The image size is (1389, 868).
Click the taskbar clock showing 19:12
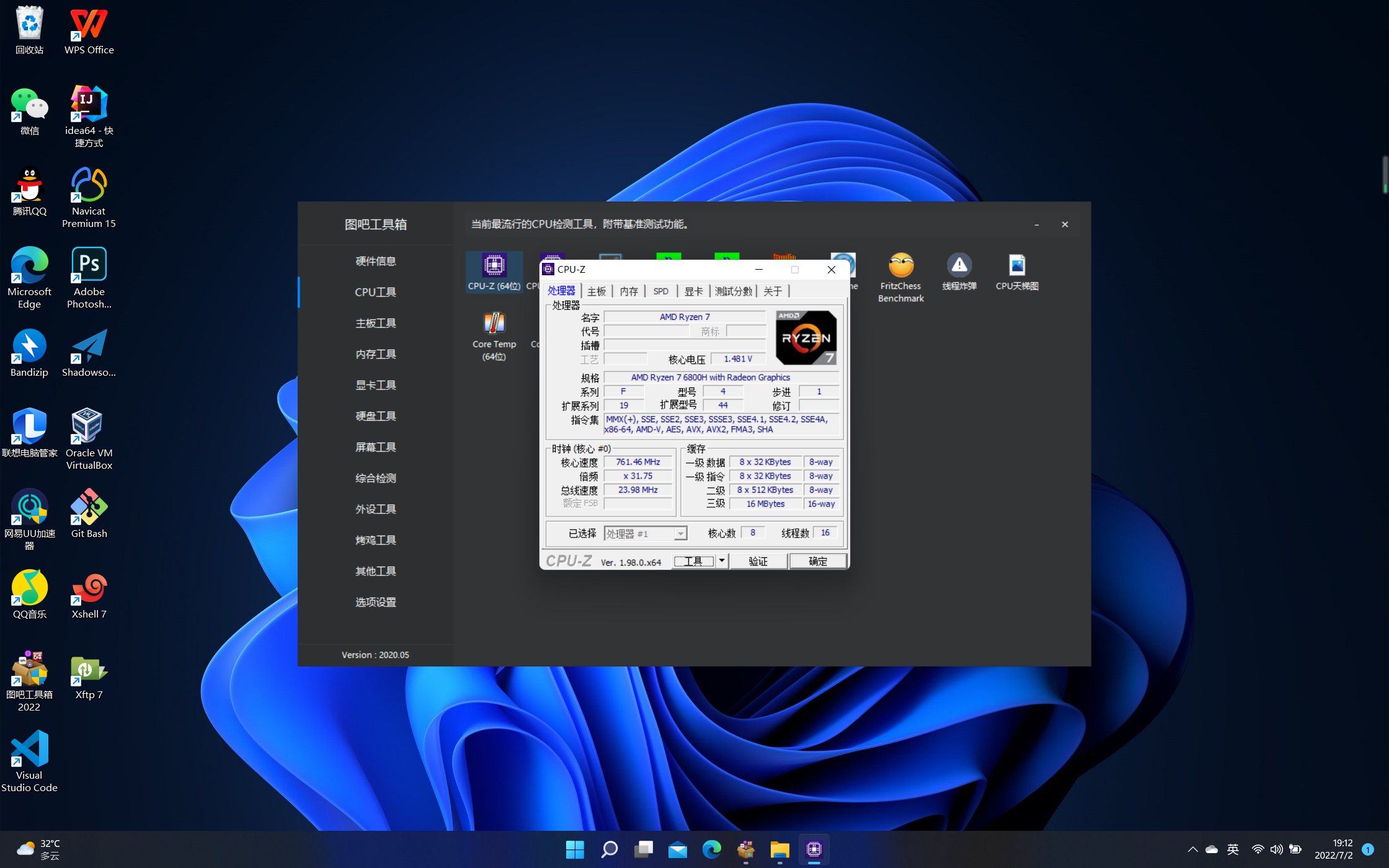[x=1334, y=849]
